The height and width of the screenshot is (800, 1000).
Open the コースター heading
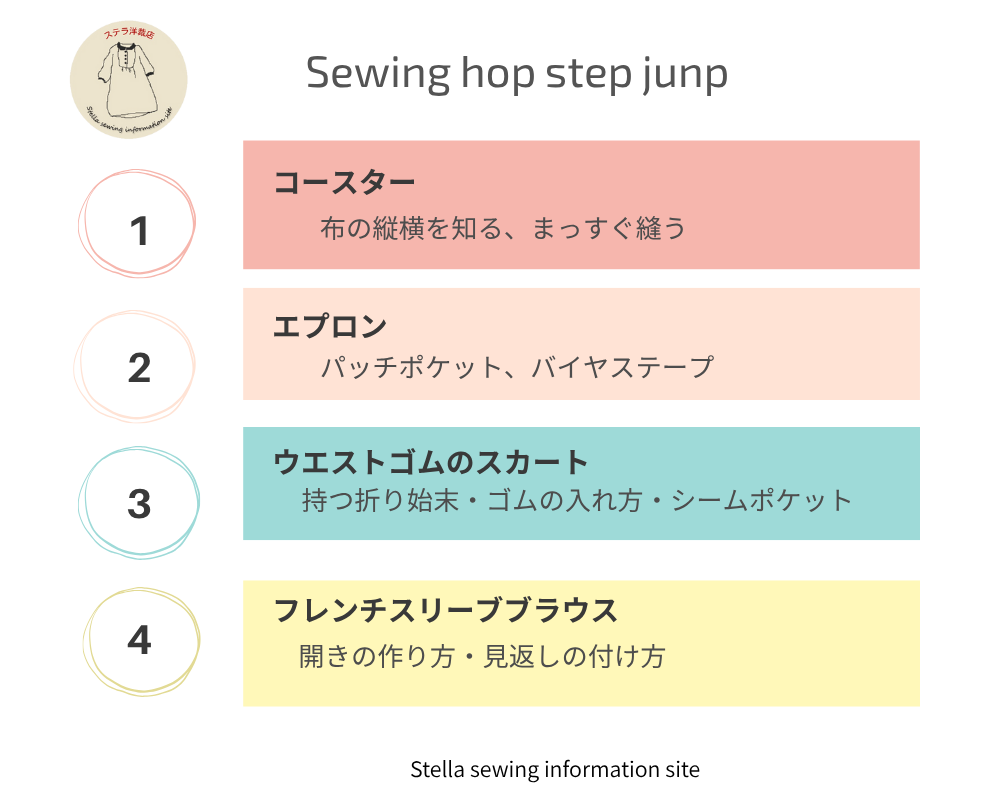(x=344, y=182)
